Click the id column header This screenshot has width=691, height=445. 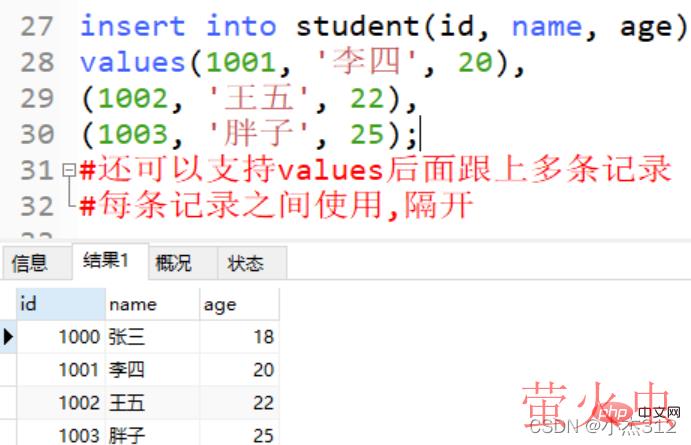click(61, 304)
